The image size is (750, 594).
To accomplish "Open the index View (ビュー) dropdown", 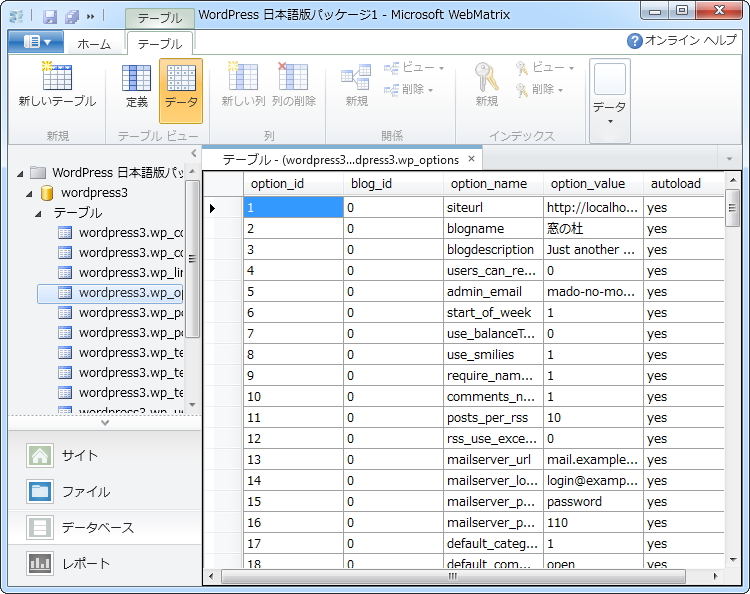I will tap(544, 68).
